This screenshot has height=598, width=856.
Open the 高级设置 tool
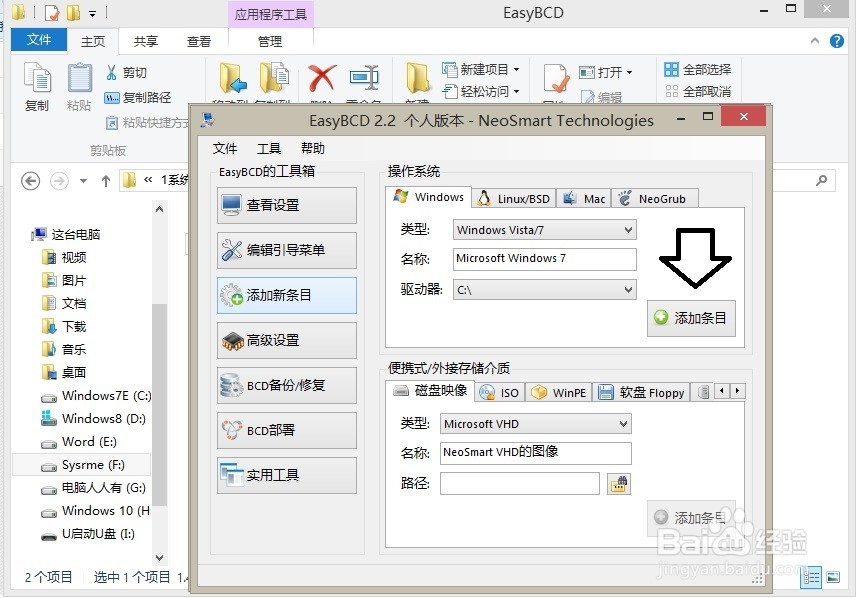[x=286, y=340]
